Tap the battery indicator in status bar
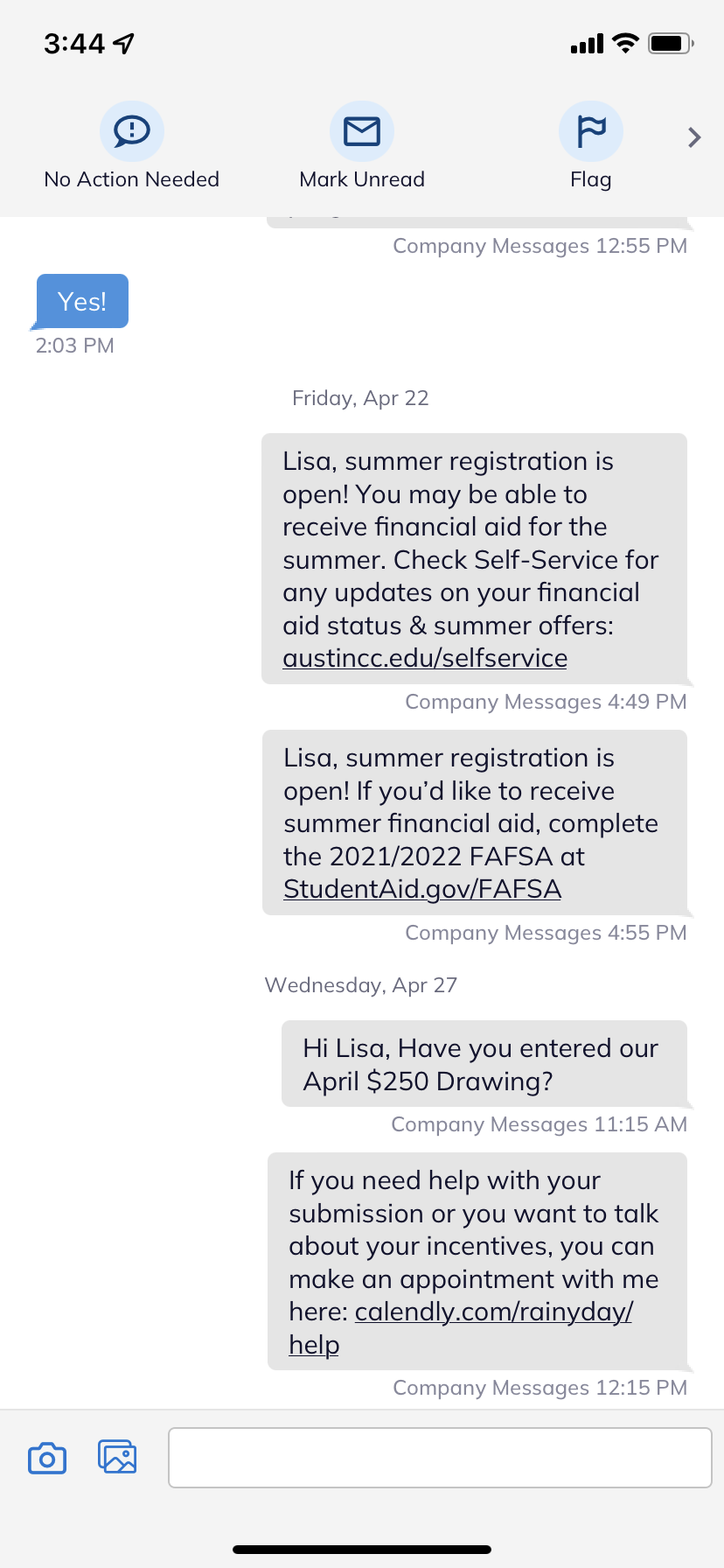The width and height of the screenshot is (724, 1568). 671,43
